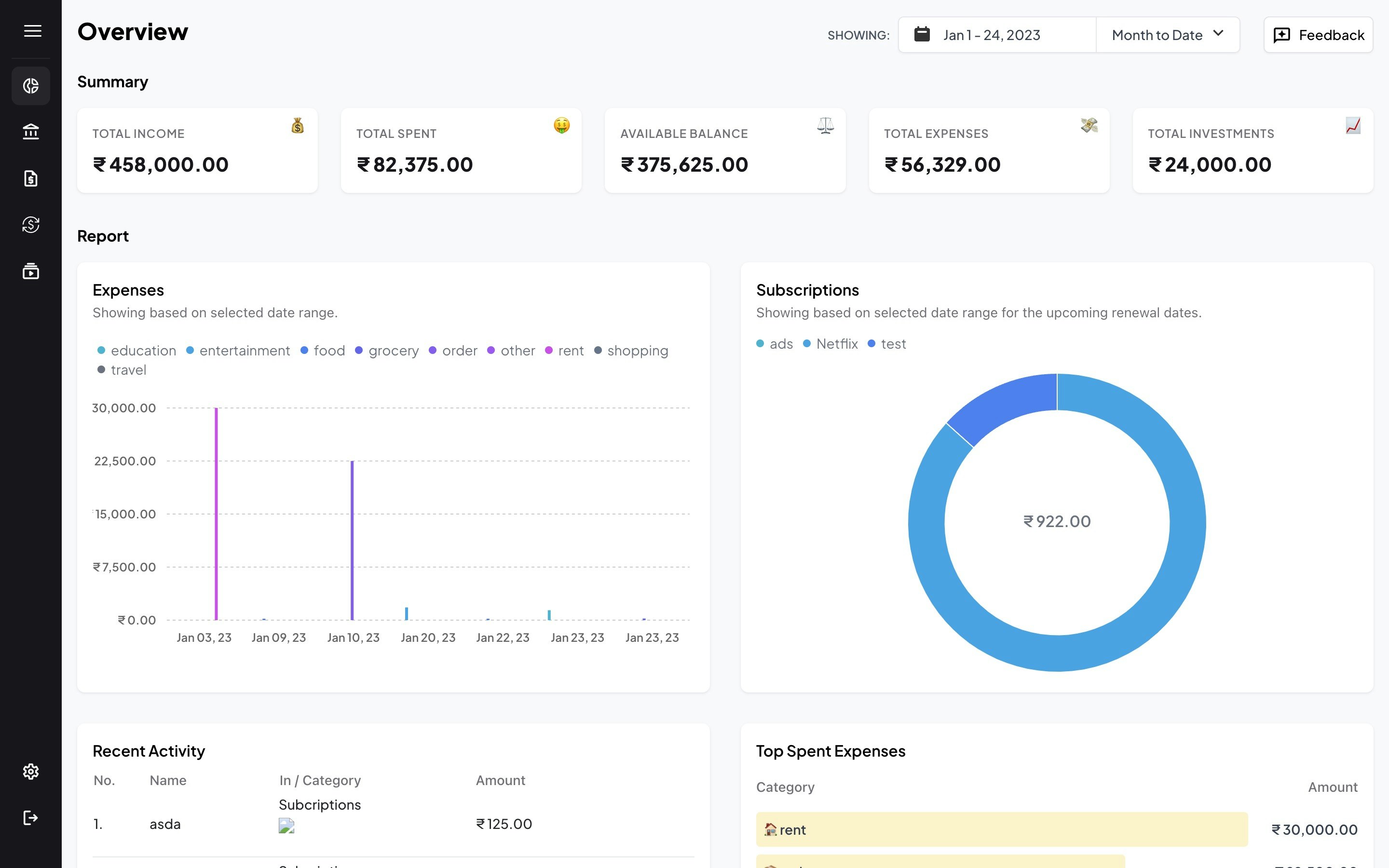Click the money bag icon on Total Income card

click(297, 125)
